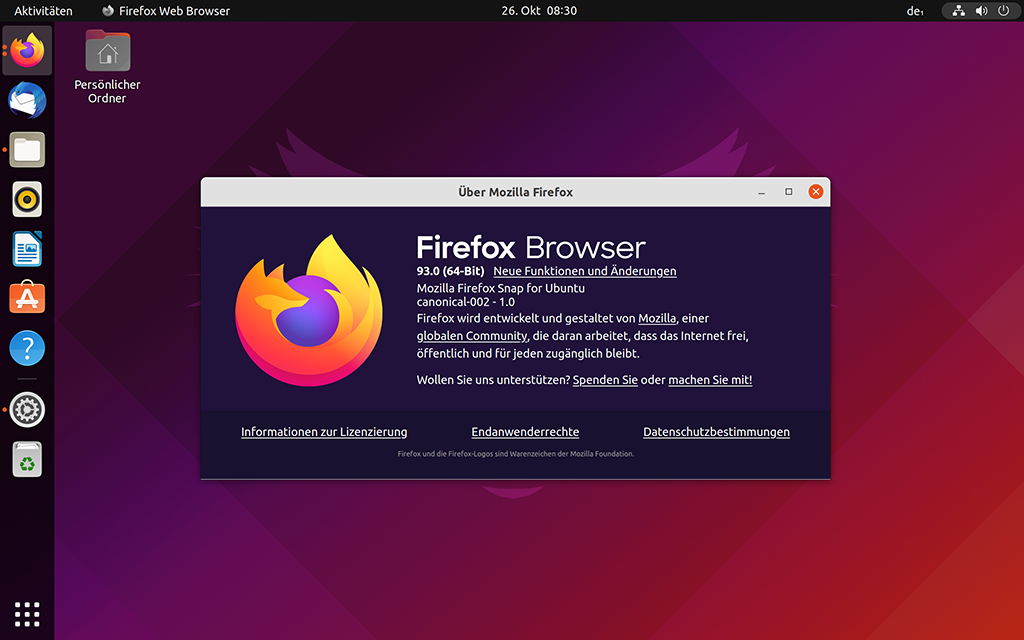Click the large Firefox logo in dialog
Screen dimensions: 1024x640
click(309, 310)
